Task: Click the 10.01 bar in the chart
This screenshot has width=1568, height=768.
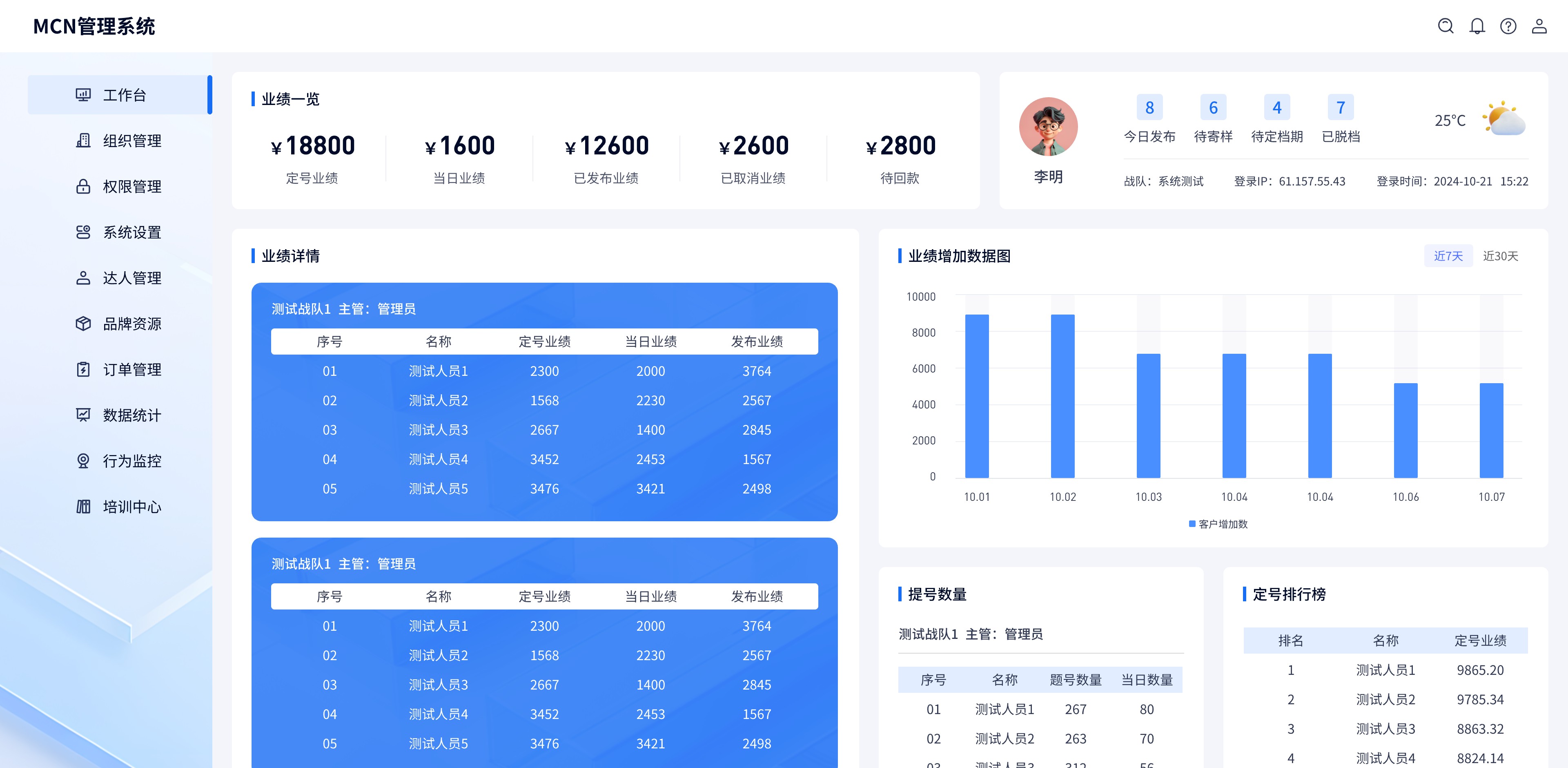Action: [977, 396]
